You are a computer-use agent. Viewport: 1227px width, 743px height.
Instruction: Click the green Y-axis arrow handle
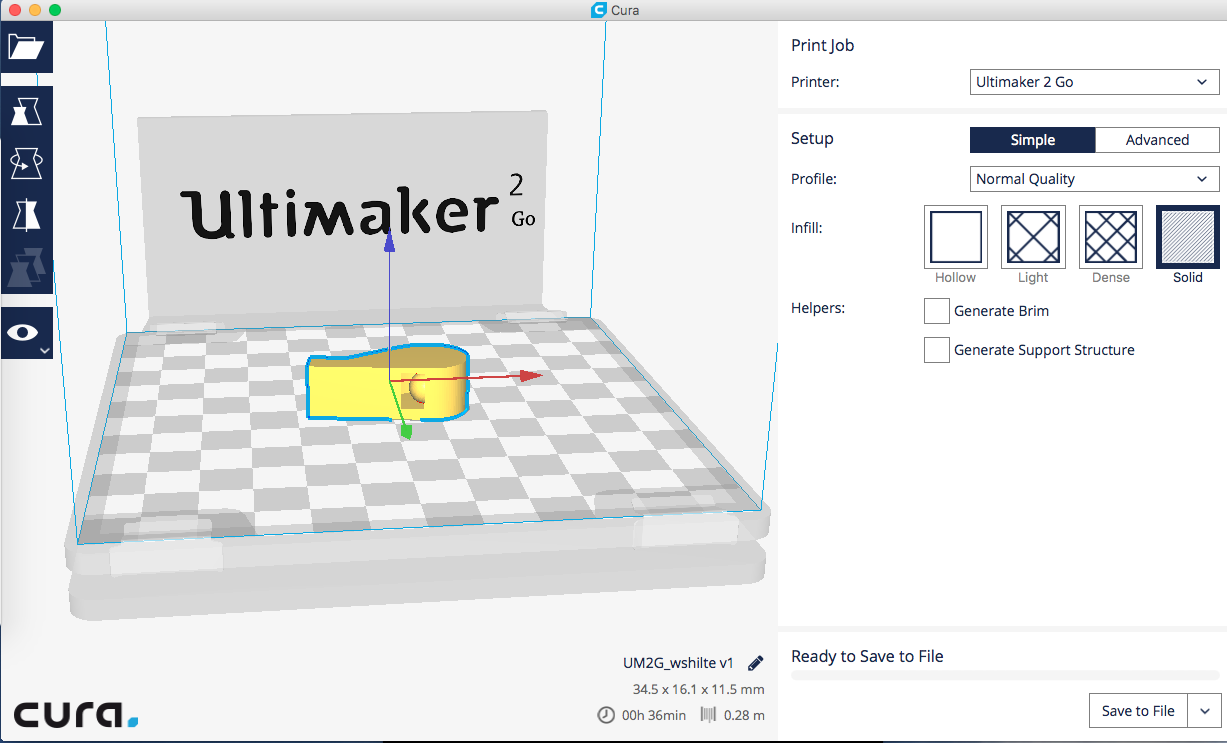click(406, 430)
